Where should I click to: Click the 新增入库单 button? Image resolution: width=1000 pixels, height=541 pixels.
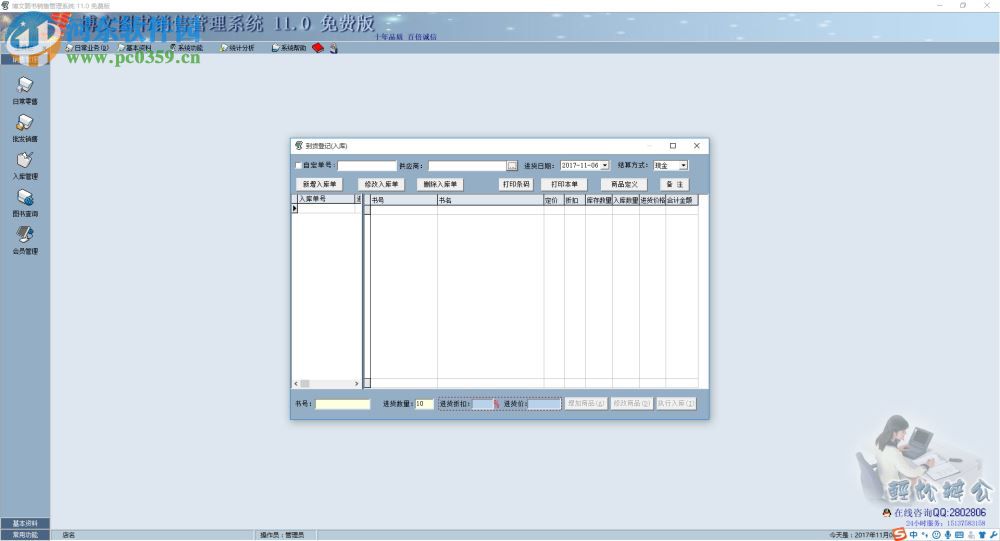[320, 184]
